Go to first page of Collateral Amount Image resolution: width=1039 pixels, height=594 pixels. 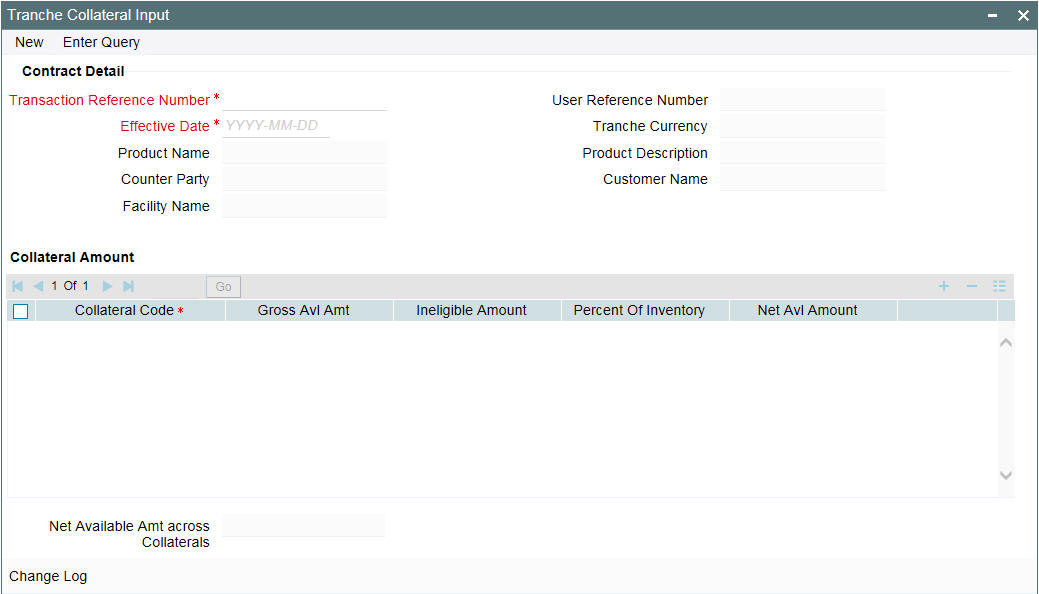[18, 286]
